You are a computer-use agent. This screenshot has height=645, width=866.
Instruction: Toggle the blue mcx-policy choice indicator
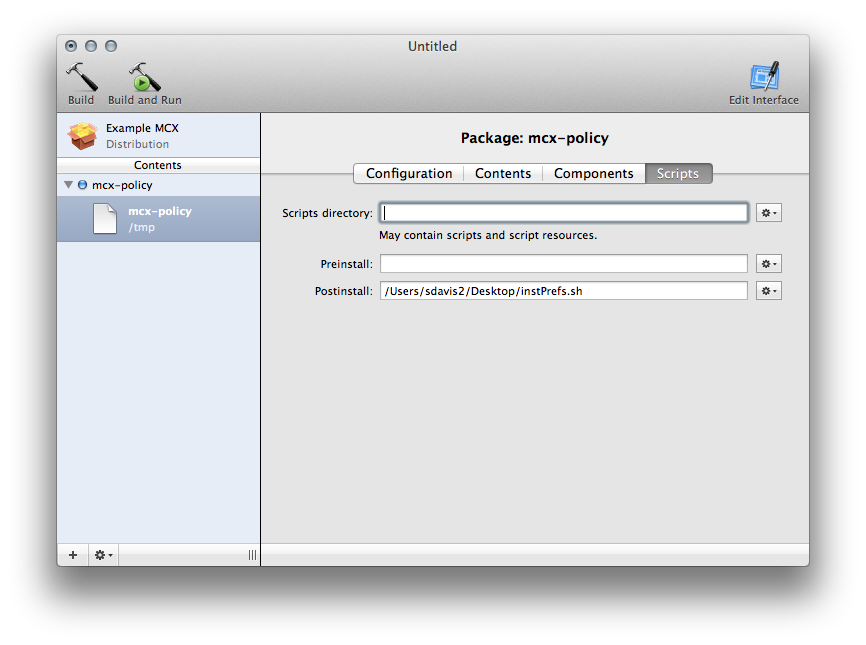82,184
